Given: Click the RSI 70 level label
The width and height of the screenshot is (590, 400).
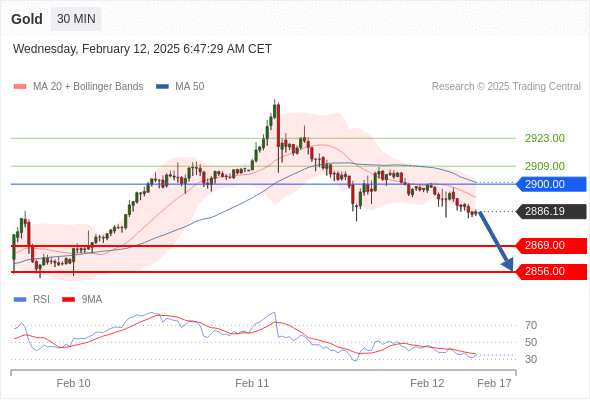Looking at the screenshot, I should 531,325.
